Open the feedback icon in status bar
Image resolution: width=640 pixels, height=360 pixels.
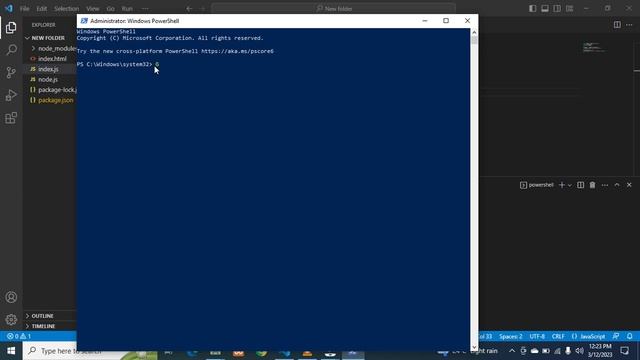616,336
